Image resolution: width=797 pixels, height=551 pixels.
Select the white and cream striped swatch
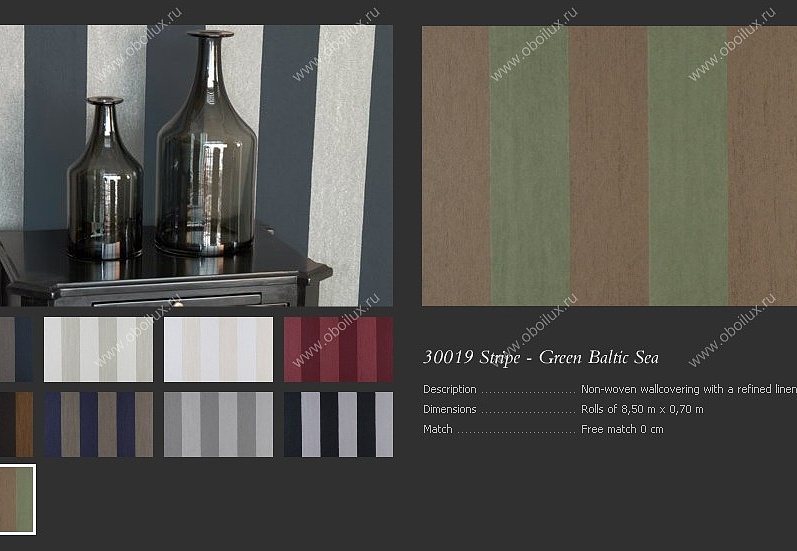click(x=219, y=349)
